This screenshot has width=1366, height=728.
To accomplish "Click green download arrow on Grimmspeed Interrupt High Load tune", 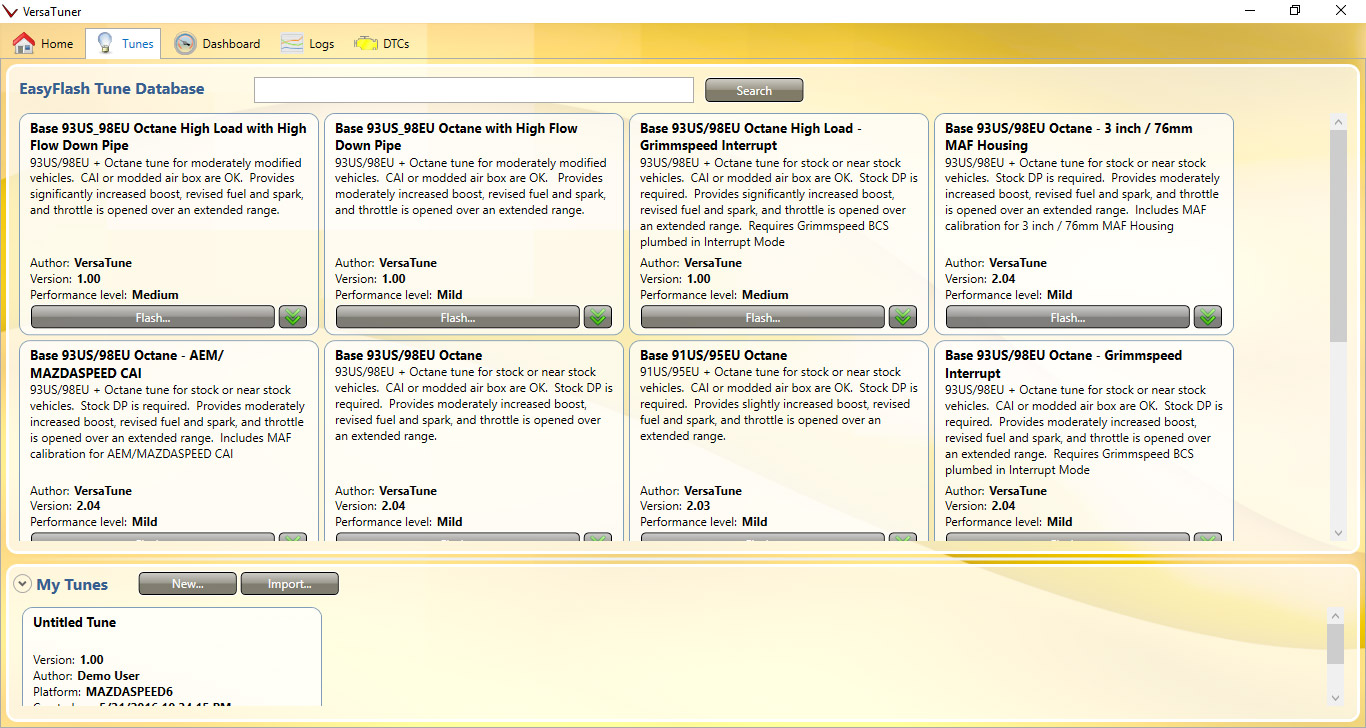I will (903, 317).
